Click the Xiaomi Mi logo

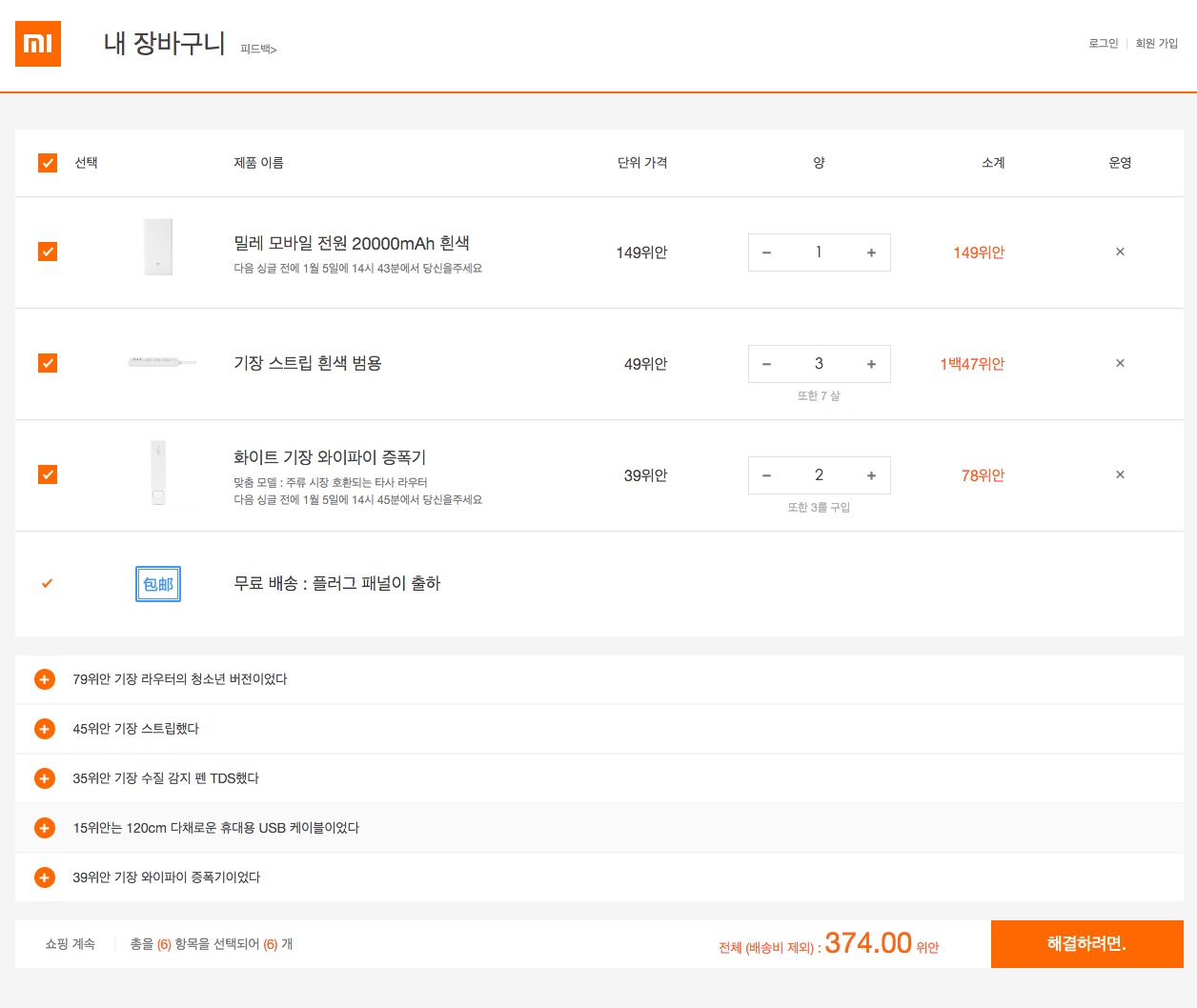[x=38, y=44]
